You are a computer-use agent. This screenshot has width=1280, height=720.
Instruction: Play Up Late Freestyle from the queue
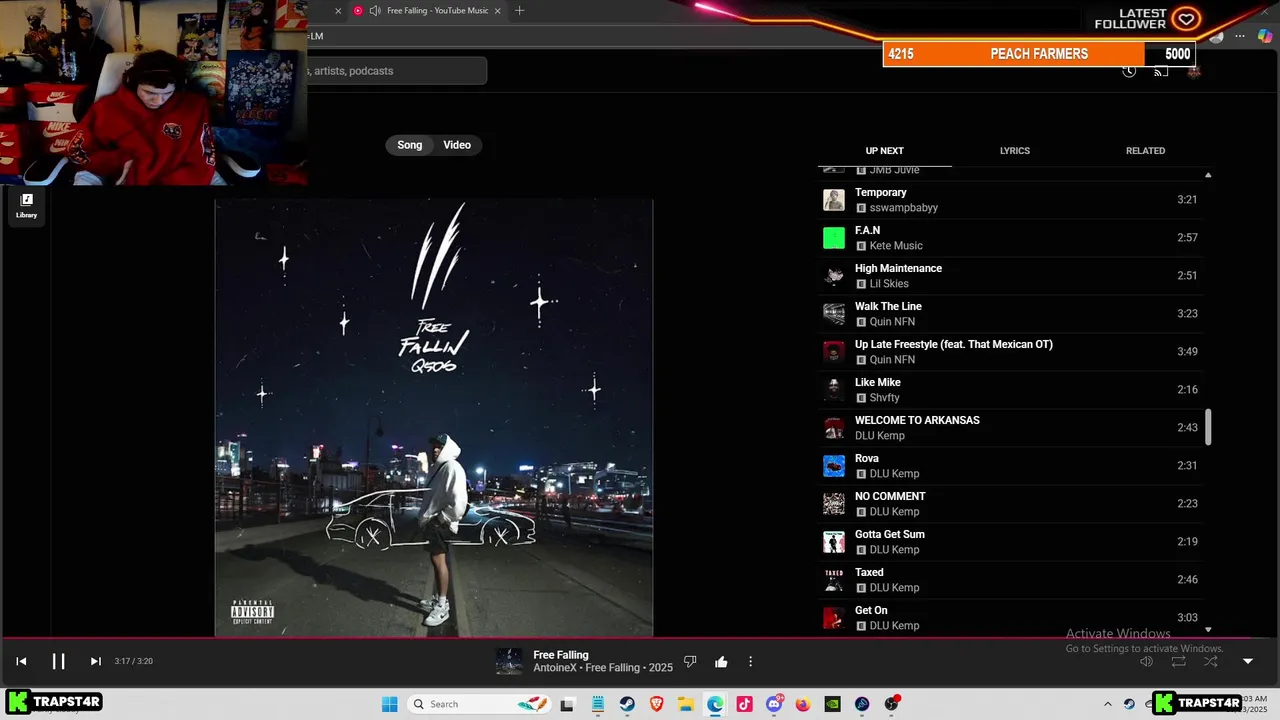coord(1011,352)
